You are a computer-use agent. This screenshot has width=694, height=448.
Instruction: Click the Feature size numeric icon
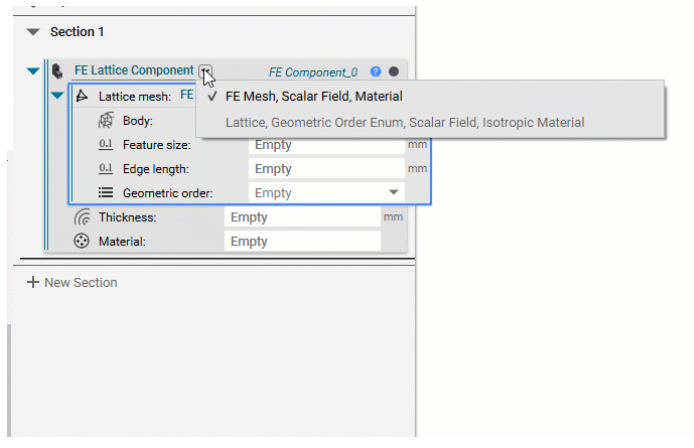click(105, 144)
